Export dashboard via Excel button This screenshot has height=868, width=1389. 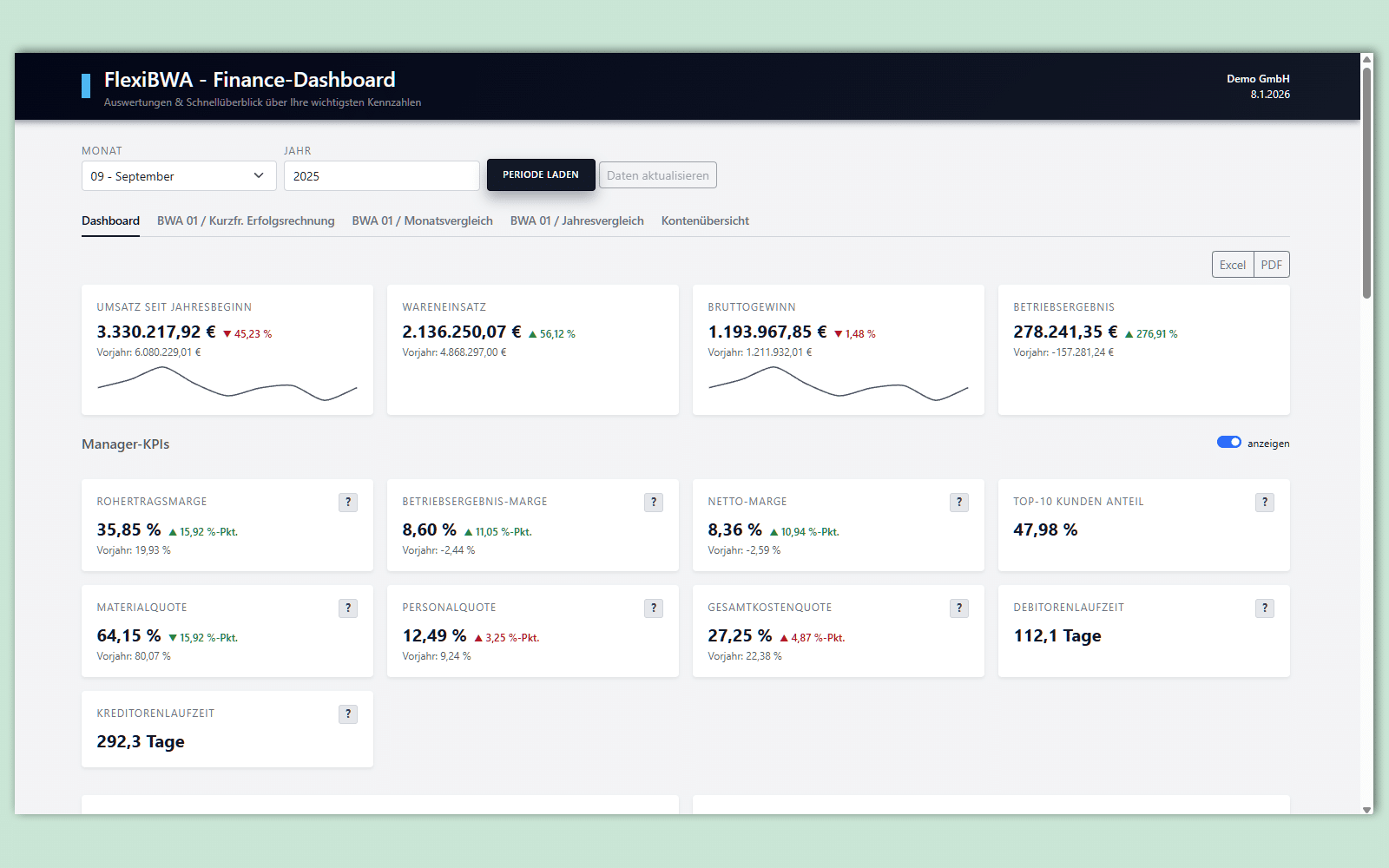pyautogui.click(x=1232, y=265)
